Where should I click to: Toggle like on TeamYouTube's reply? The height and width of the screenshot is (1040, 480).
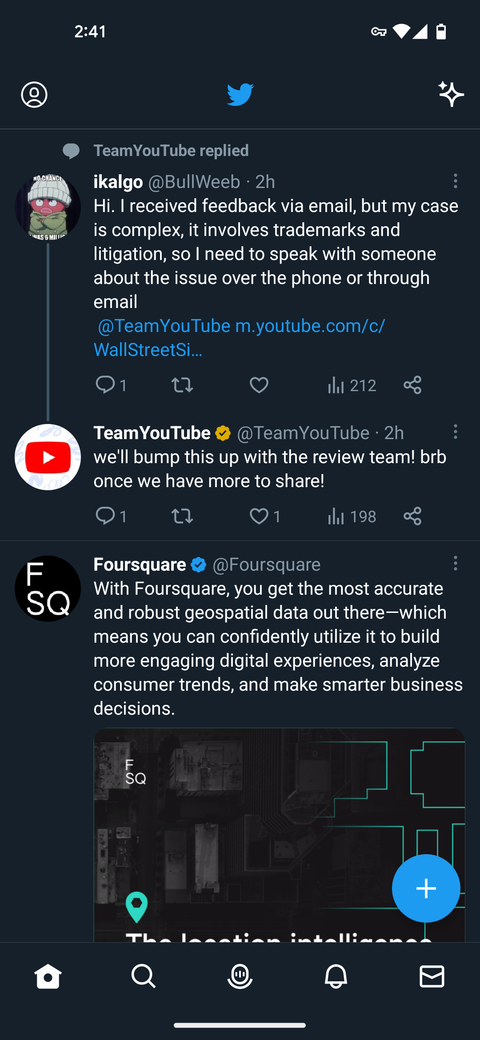tap(265, 516)
